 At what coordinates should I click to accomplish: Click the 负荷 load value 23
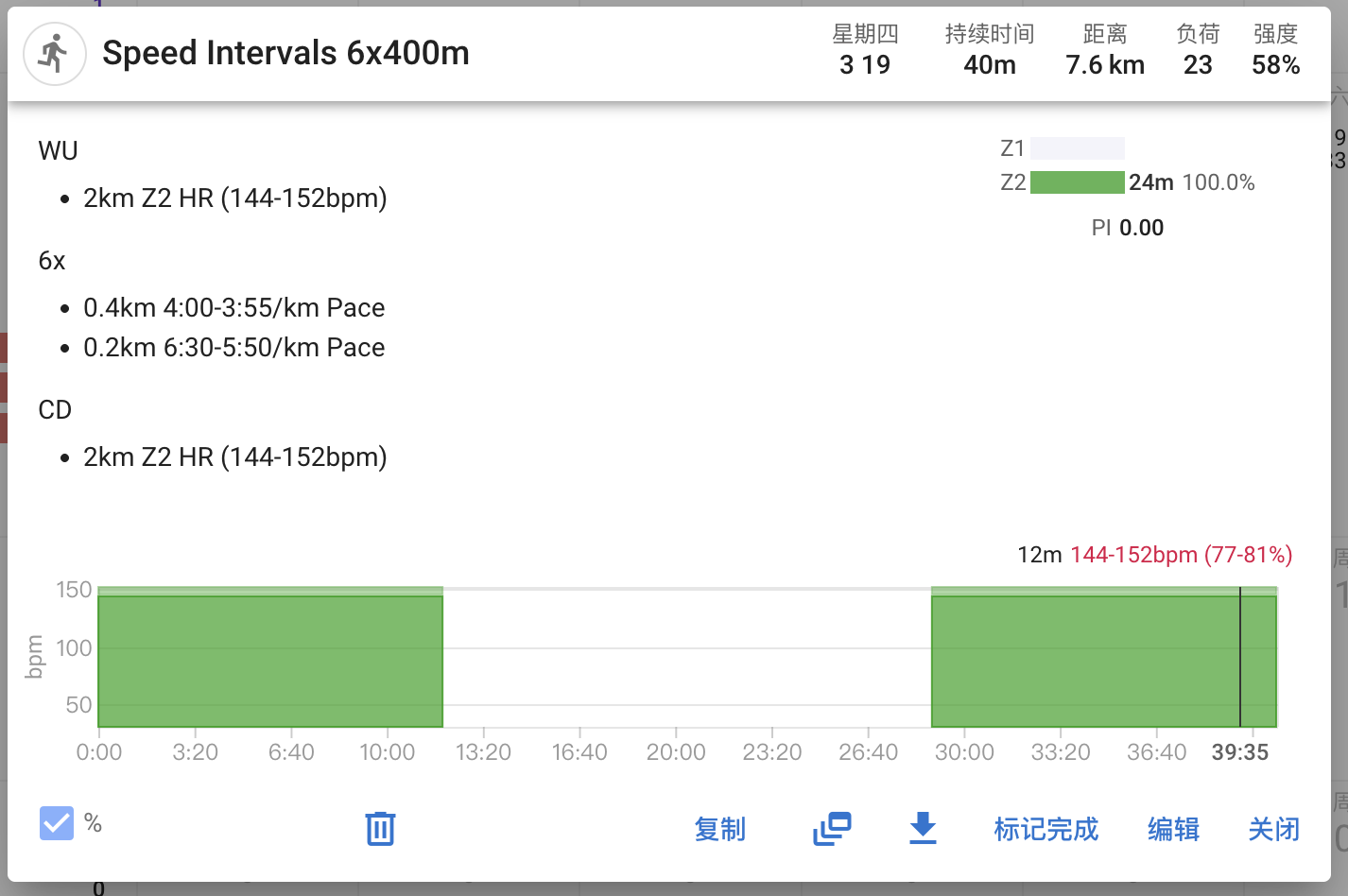pyautogui.click(x=1198, y=65)
